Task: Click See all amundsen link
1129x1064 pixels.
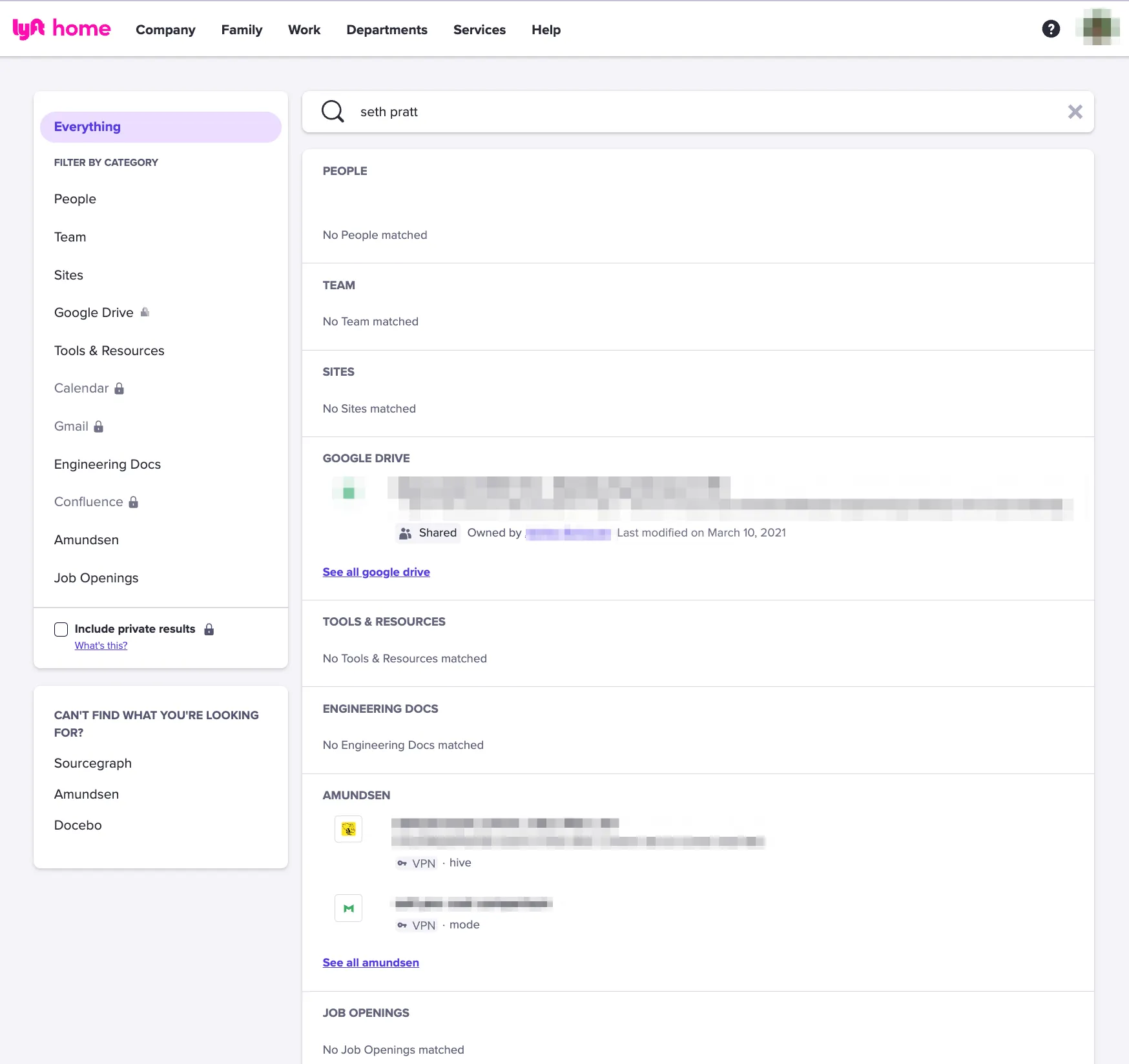Action: (371, 963)
